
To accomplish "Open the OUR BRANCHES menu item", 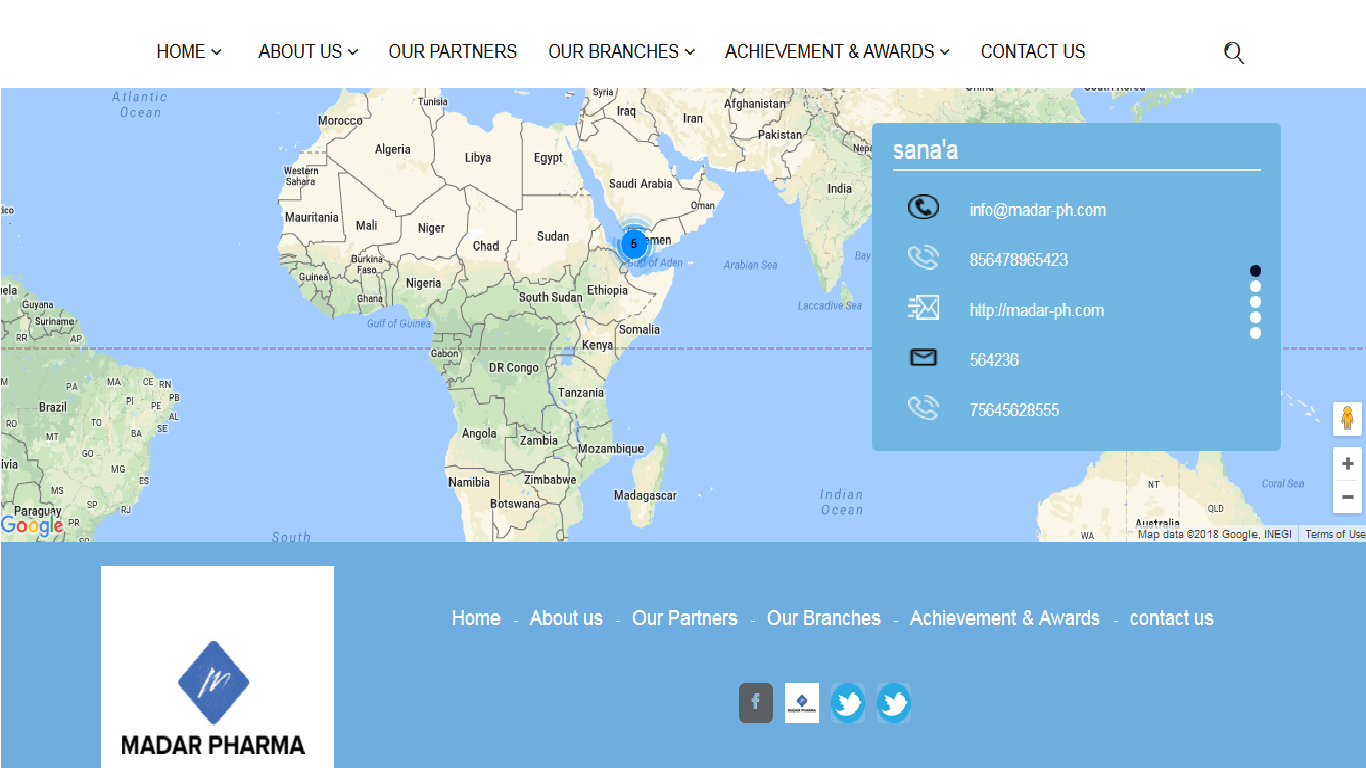I will (613, 51).
